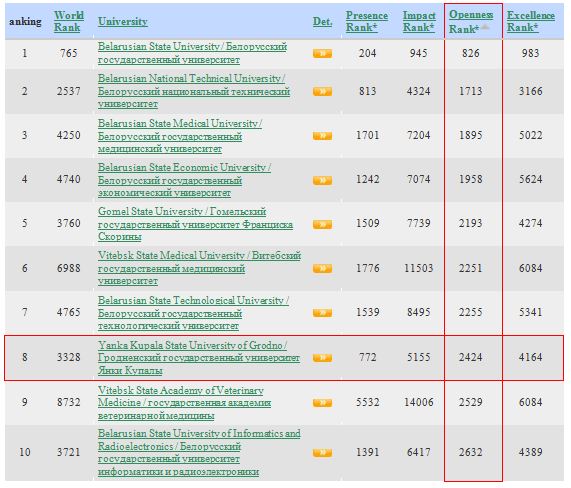
Task: Select openness rank value 1713
Action: (x=470, y=91)
